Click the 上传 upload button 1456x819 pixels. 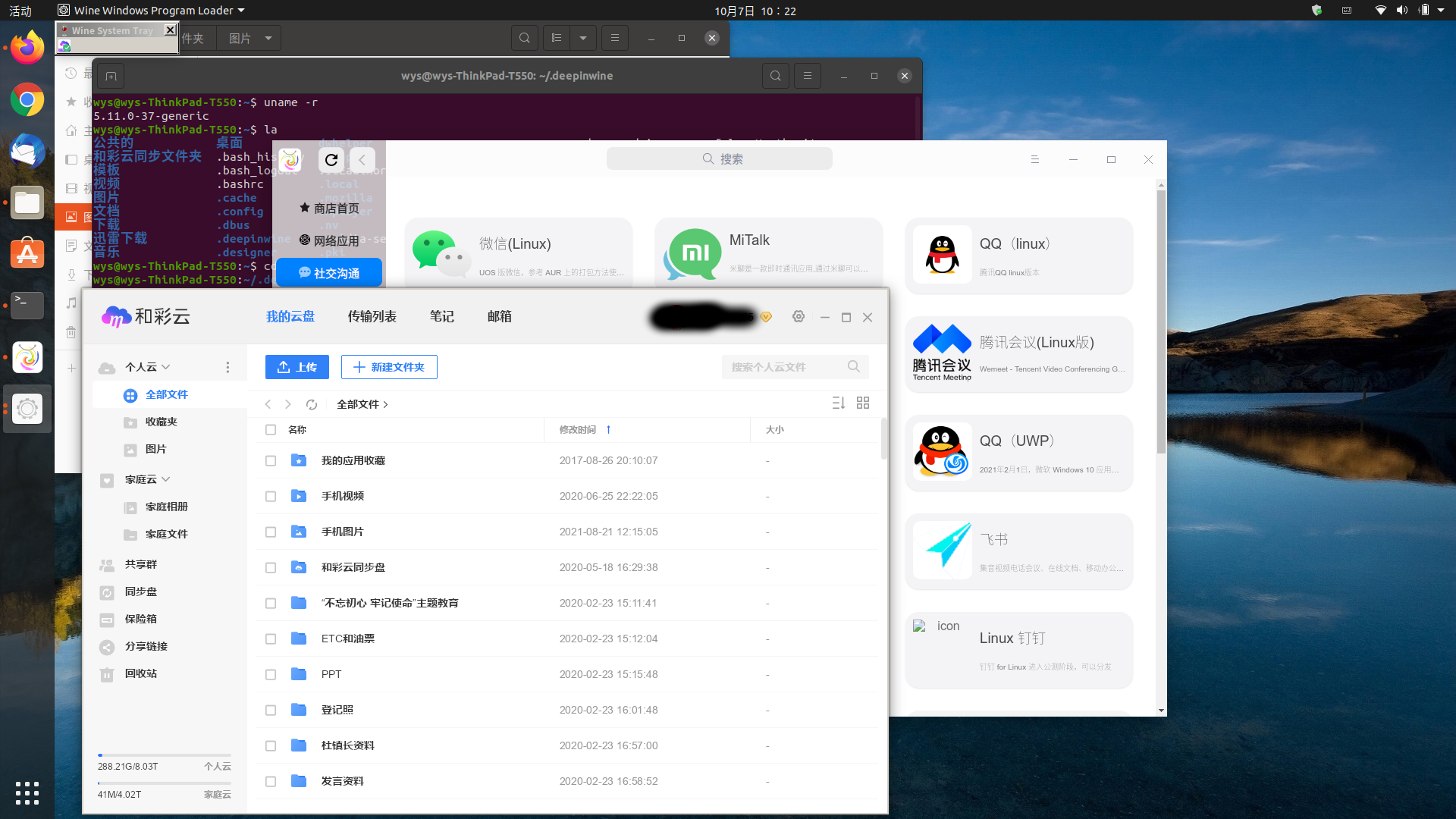pos(297,367)
